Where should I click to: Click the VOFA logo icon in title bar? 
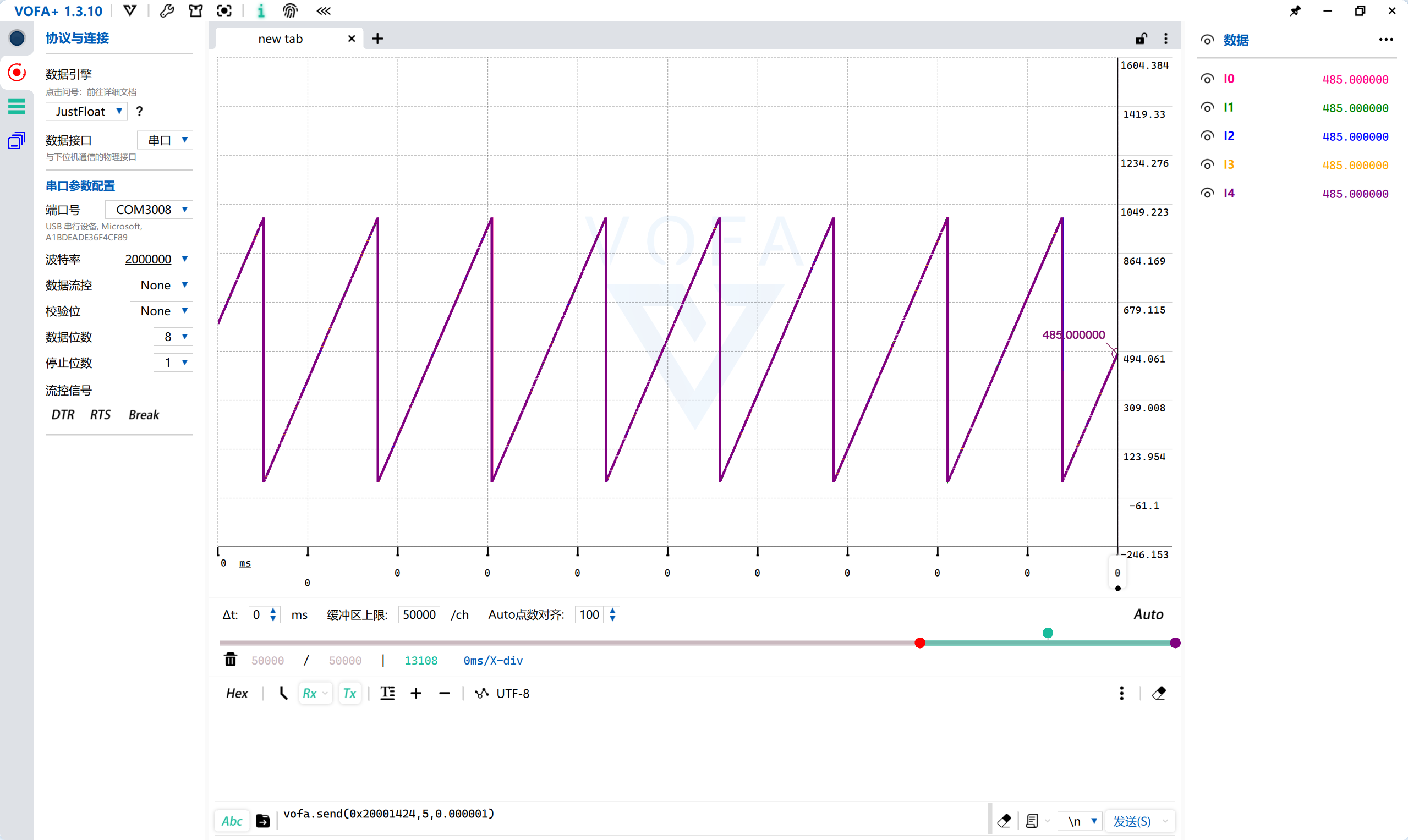pyautogui.click(x=130, y=11)
